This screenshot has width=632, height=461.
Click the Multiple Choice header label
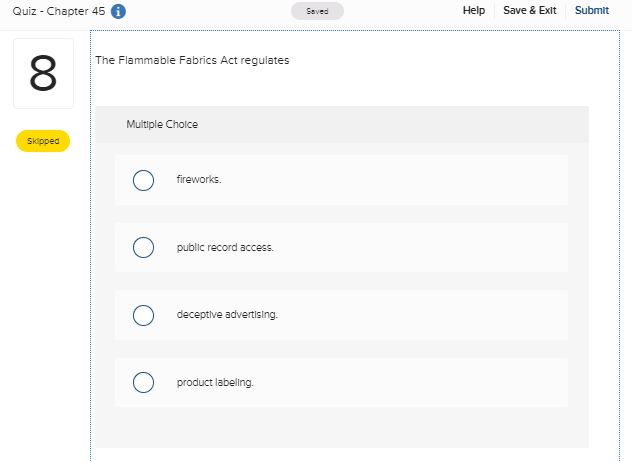(x=162, y=125)
